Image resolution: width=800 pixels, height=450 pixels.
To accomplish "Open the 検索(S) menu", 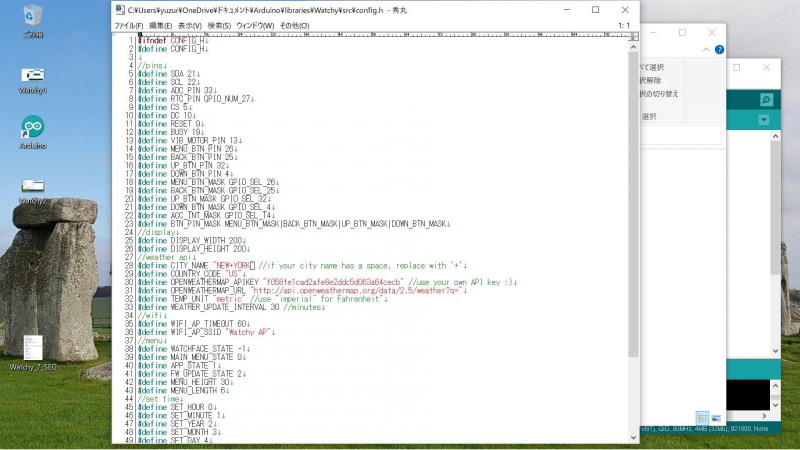I will pos(219,26).
